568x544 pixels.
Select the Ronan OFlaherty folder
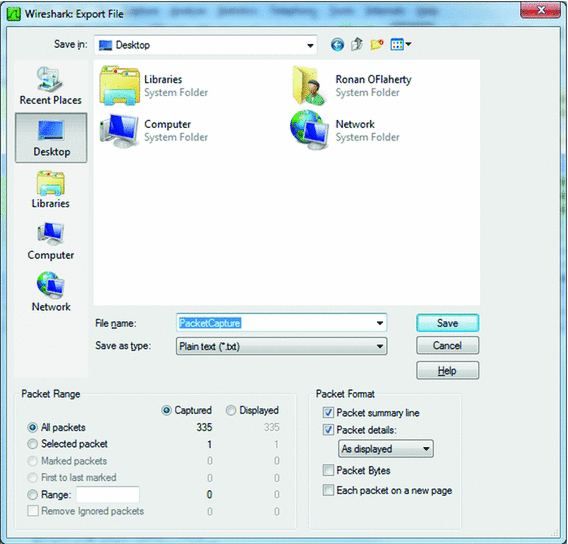352,86
